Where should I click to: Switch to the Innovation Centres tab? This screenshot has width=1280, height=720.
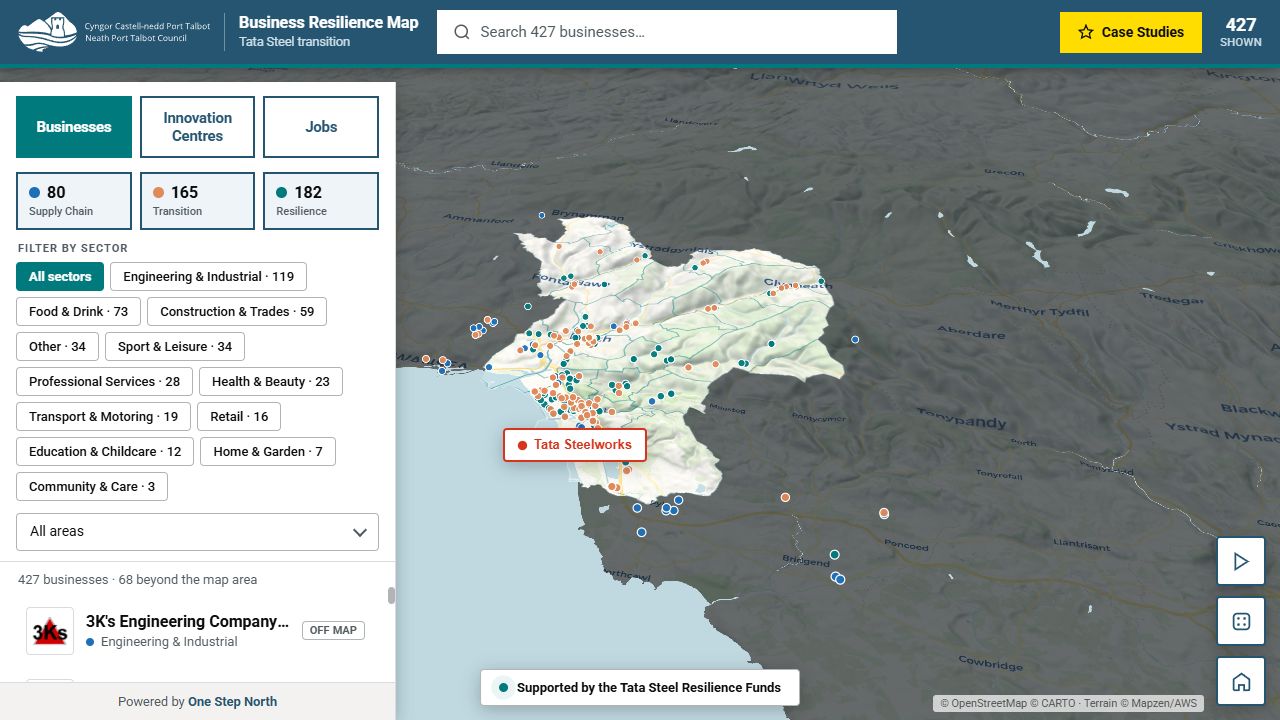pyautogui.click(x=197, y=127)
